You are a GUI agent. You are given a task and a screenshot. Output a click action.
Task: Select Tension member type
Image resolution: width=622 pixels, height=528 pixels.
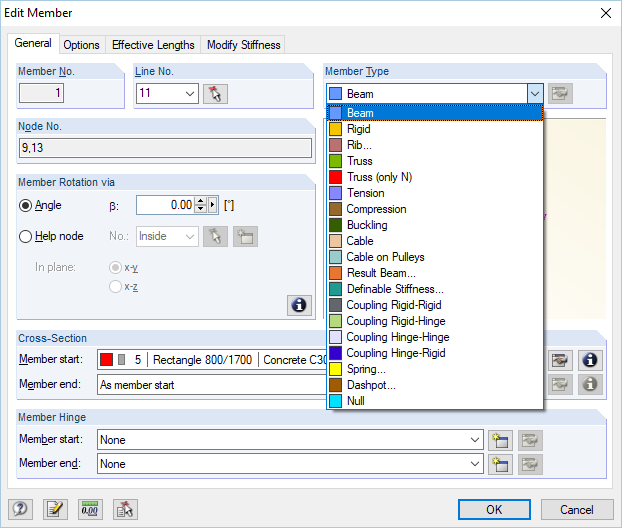(435, 193)
